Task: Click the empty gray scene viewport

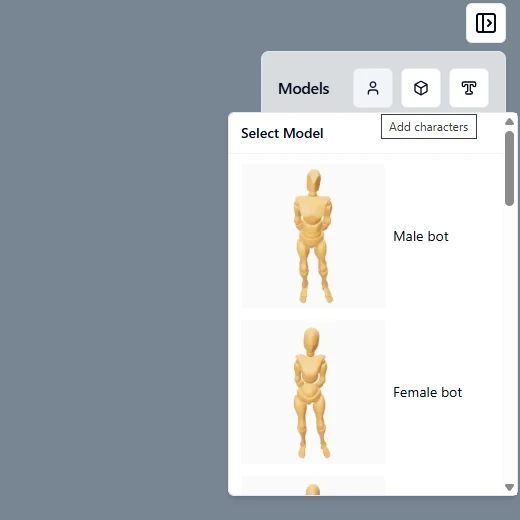Action: (113, 260)
